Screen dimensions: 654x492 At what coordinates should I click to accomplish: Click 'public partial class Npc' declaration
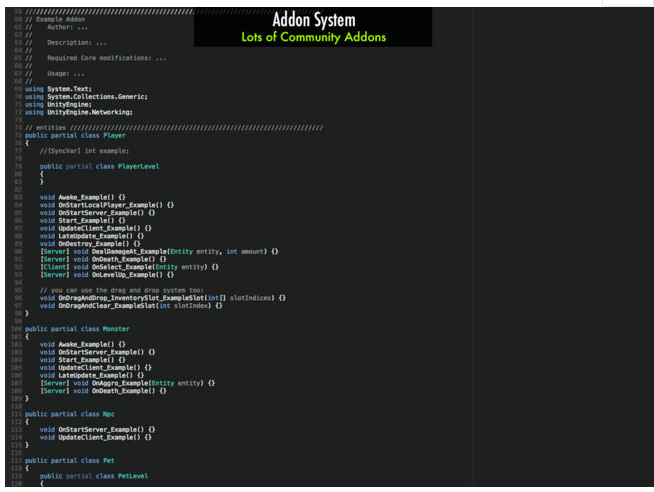click(70, 414)
